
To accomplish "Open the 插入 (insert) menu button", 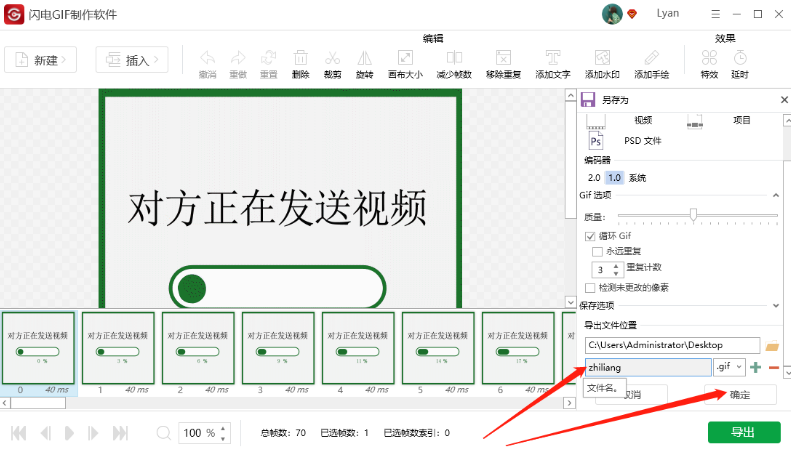I will 132,60.
